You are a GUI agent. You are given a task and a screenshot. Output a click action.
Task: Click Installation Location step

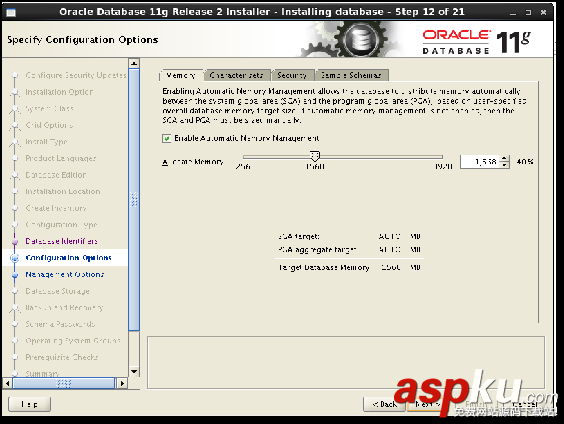tap(63, 191)
